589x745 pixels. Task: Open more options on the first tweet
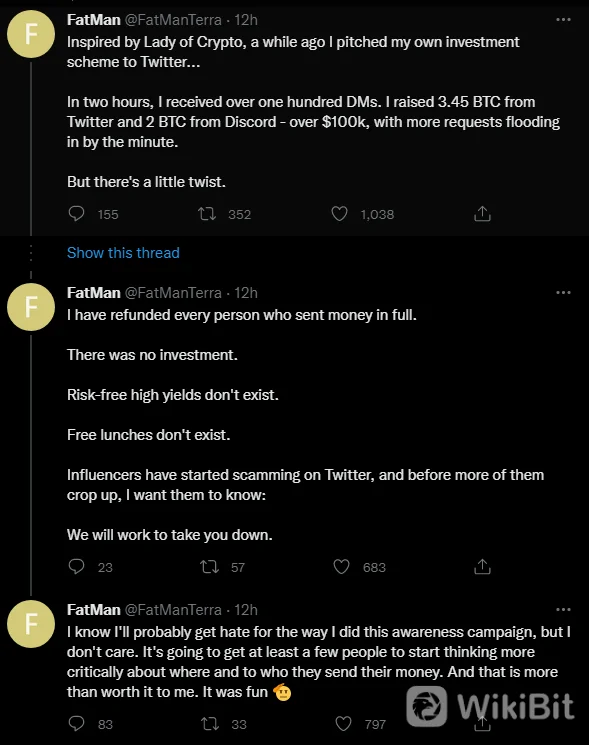(563, 19)
